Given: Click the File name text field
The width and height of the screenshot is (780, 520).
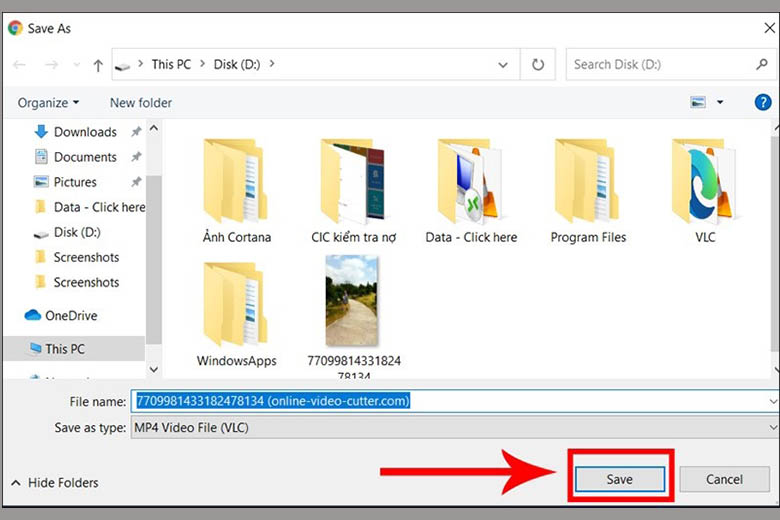Looking at the screenshot, I should 450,401.
